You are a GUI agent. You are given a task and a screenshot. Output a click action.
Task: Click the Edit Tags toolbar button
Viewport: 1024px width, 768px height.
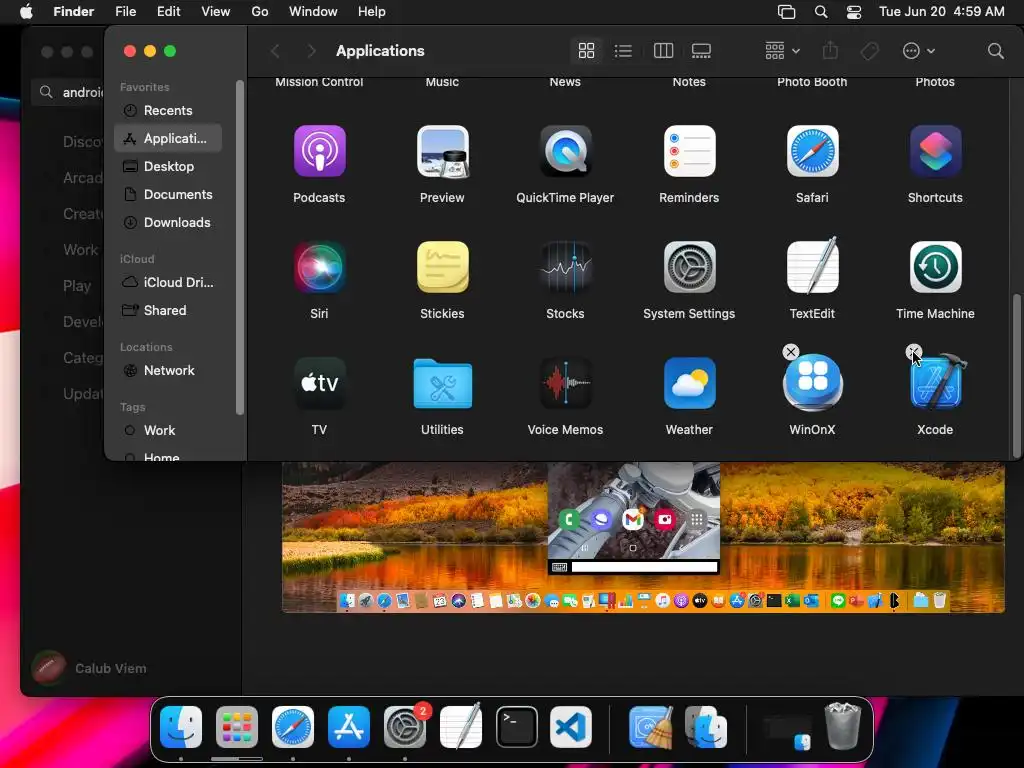pos(870,51)
